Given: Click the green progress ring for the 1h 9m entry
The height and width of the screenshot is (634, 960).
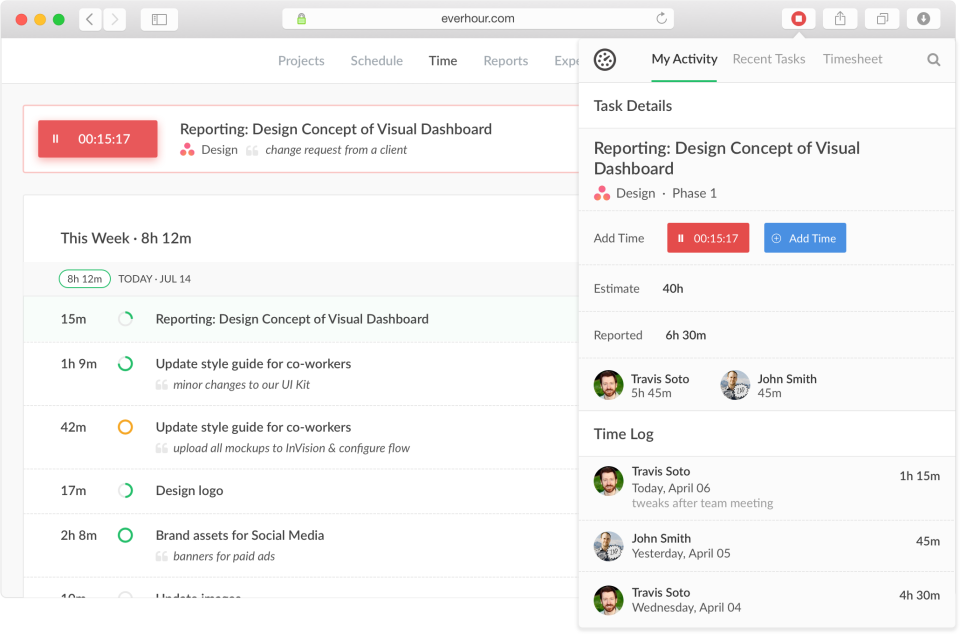Looking at the screenshot, I should (126, 364).
